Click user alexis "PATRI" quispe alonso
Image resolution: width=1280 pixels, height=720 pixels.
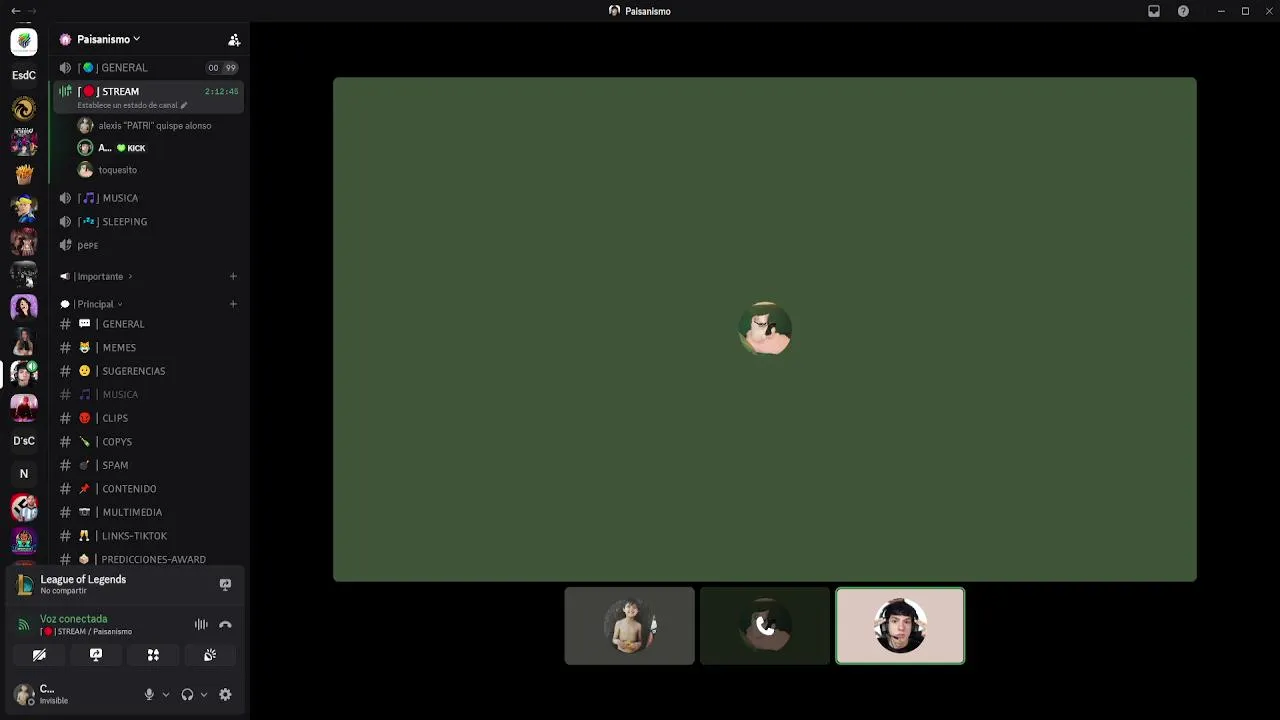coord(158,126)
